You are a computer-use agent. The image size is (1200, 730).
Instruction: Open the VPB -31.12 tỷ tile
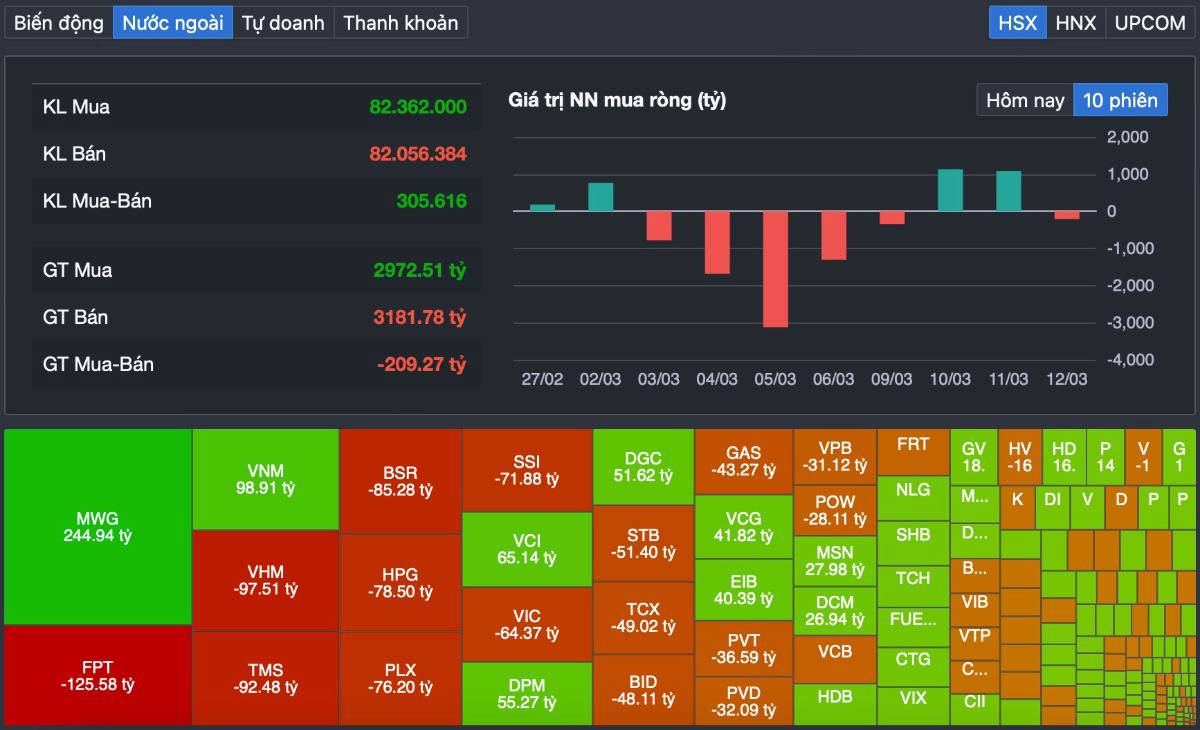click(835, 457)
